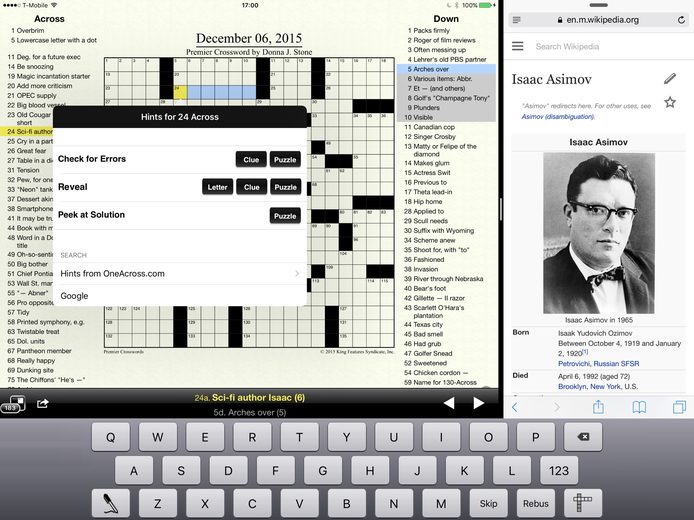
Task: Select Down clue 5 Arches over
Action: pos(446,69)
